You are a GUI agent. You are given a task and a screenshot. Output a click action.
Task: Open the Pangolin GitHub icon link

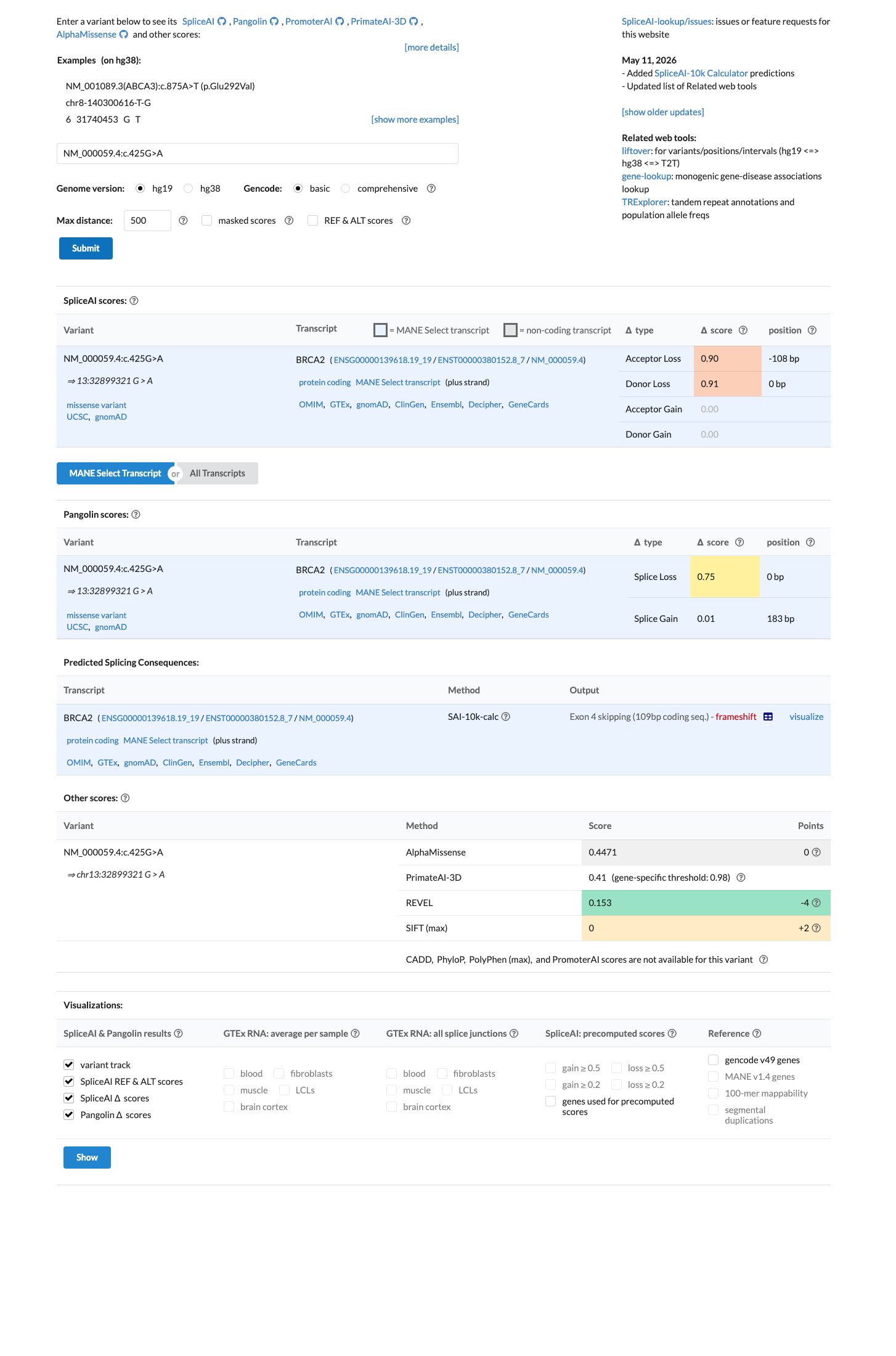coord(274,22)
